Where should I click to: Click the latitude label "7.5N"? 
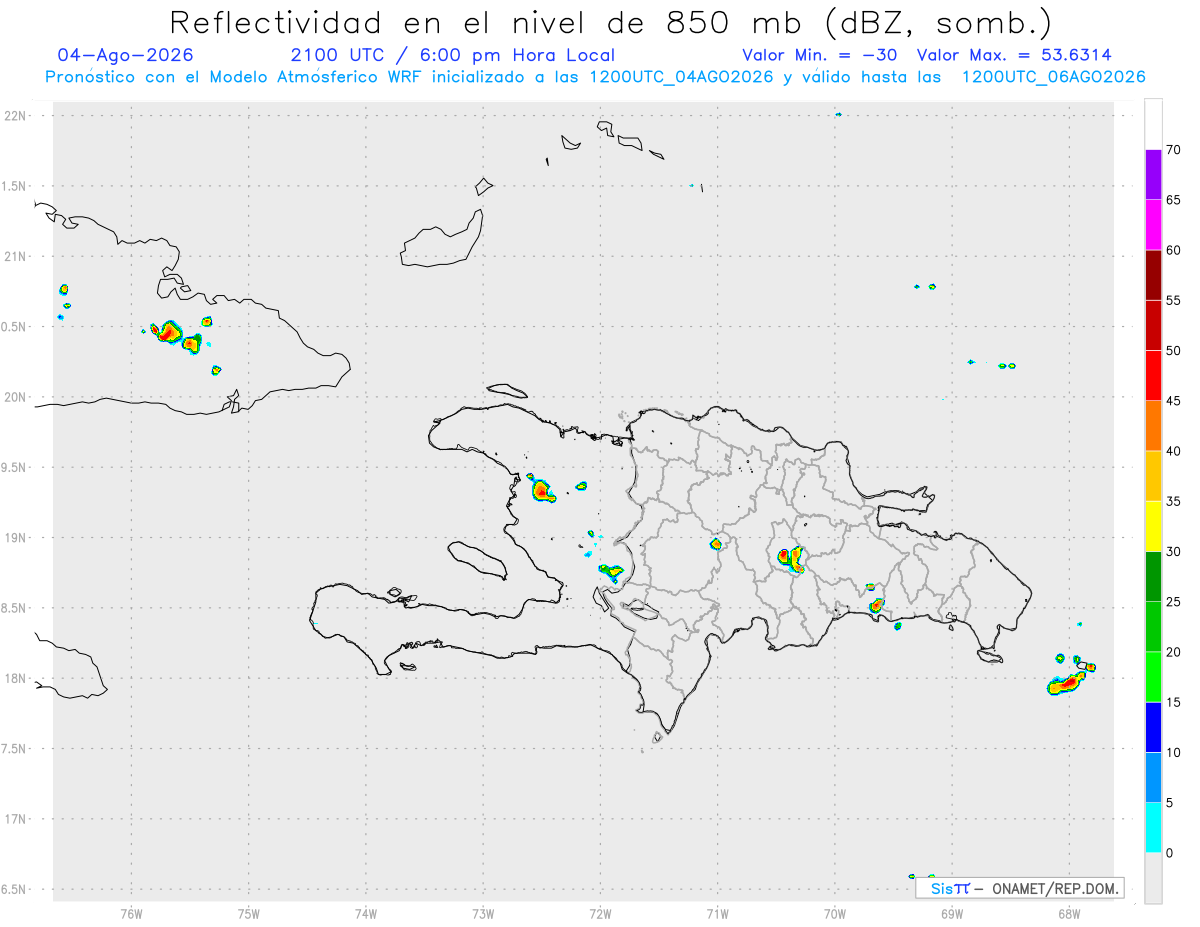(x=13, y=749)
